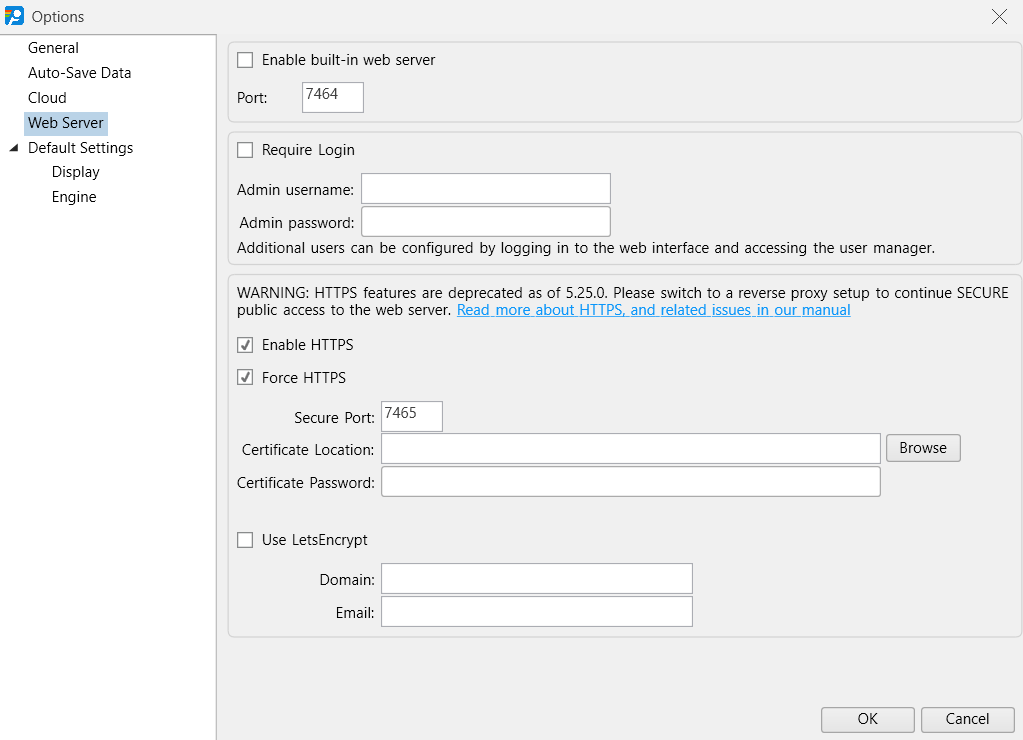Click Browse for certificate location
Viewport: 1023px width, 740px height.
coord(922,448)
